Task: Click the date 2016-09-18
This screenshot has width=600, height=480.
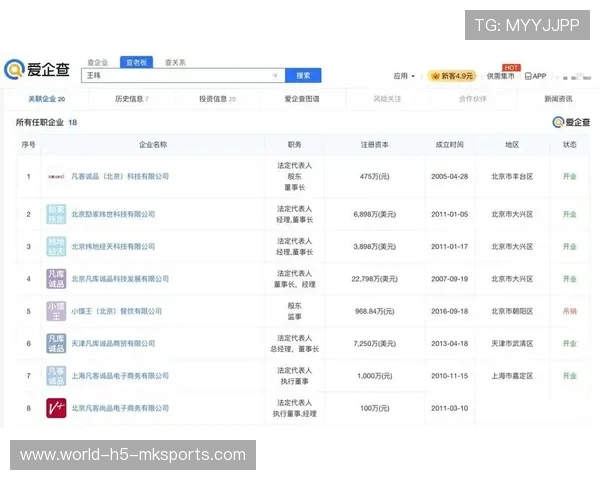Action: 450,311
